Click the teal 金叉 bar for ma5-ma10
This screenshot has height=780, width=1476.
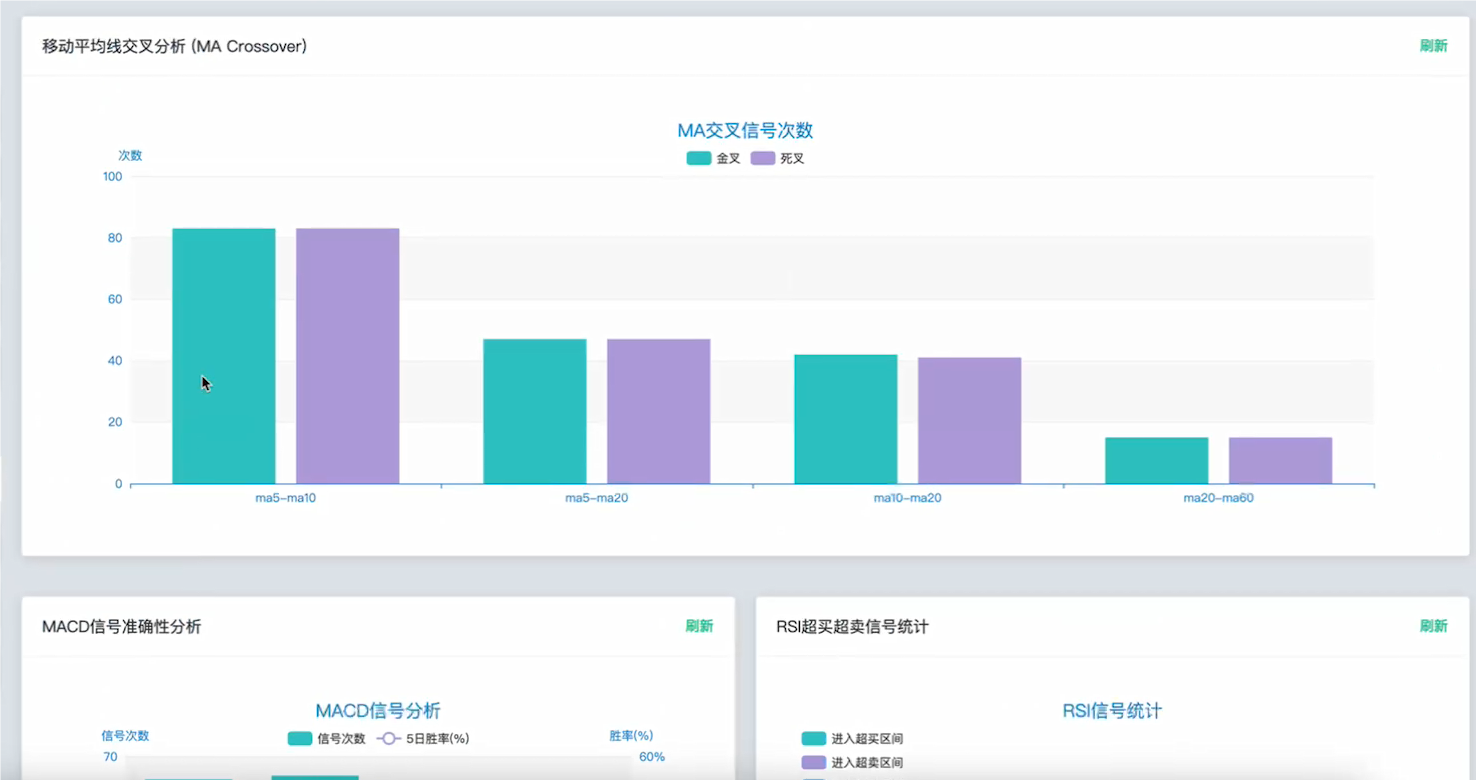coord(224,356)
